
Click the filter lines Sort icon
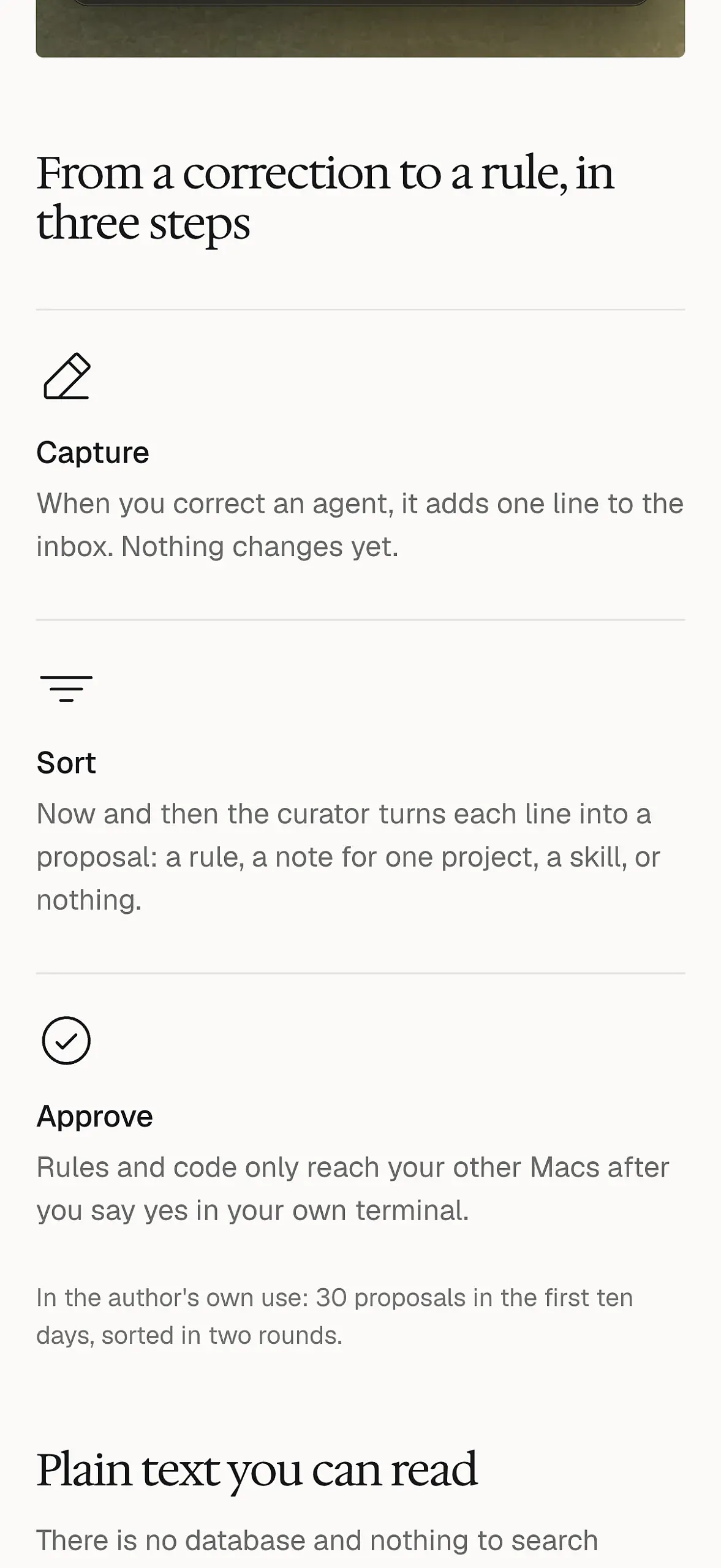click(x=66, y=688)
